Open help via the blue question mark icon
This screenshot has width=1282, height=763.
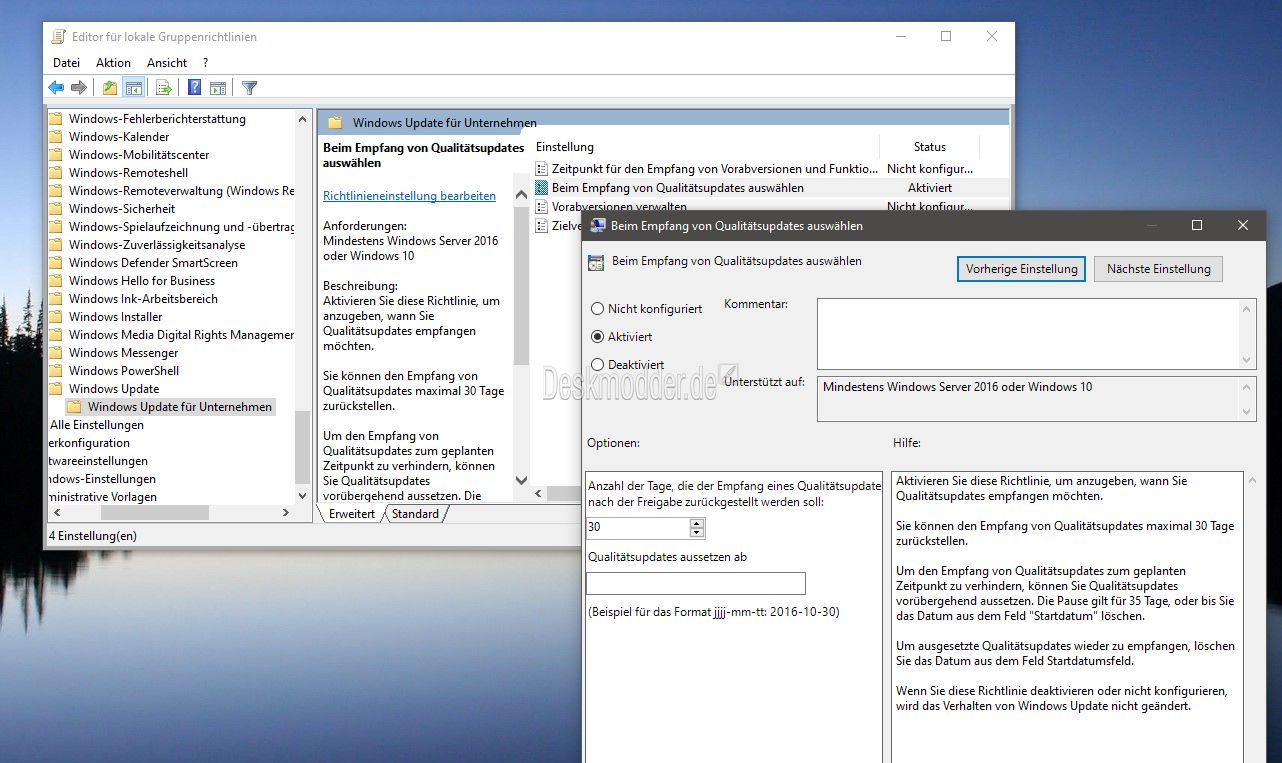pos(195,88)
